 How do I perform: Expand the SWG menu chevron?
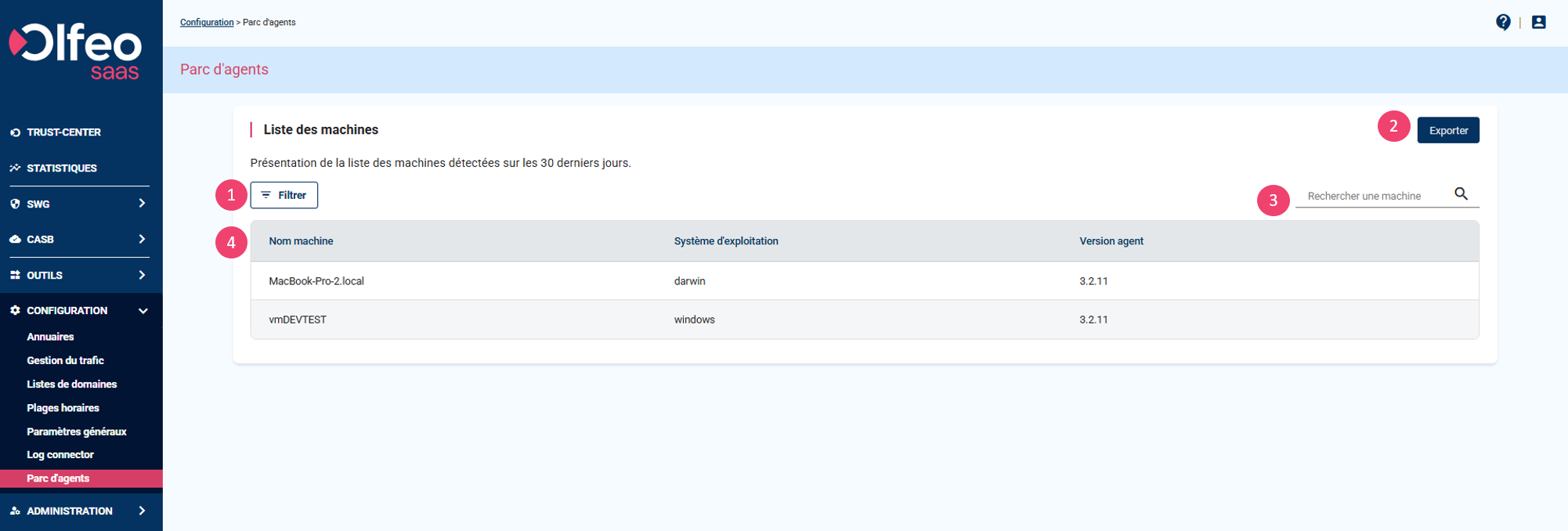tap(142, 203)
